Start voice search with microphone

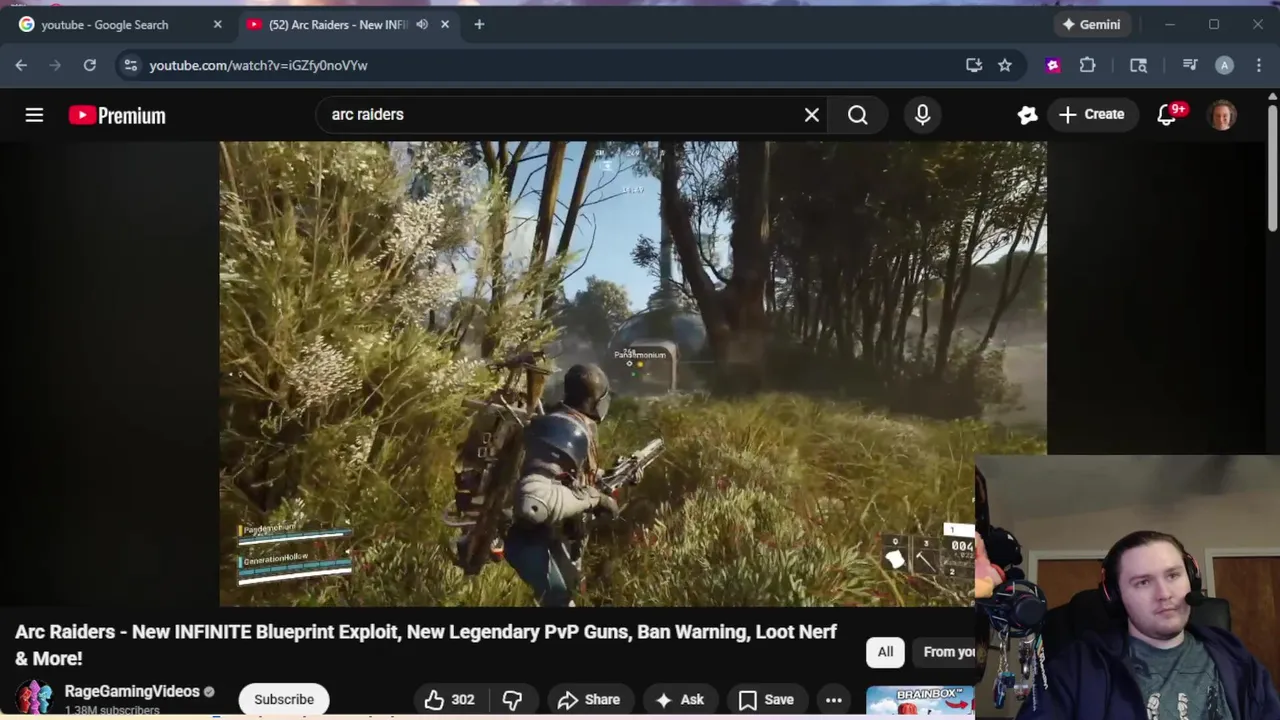click(922, 115)
